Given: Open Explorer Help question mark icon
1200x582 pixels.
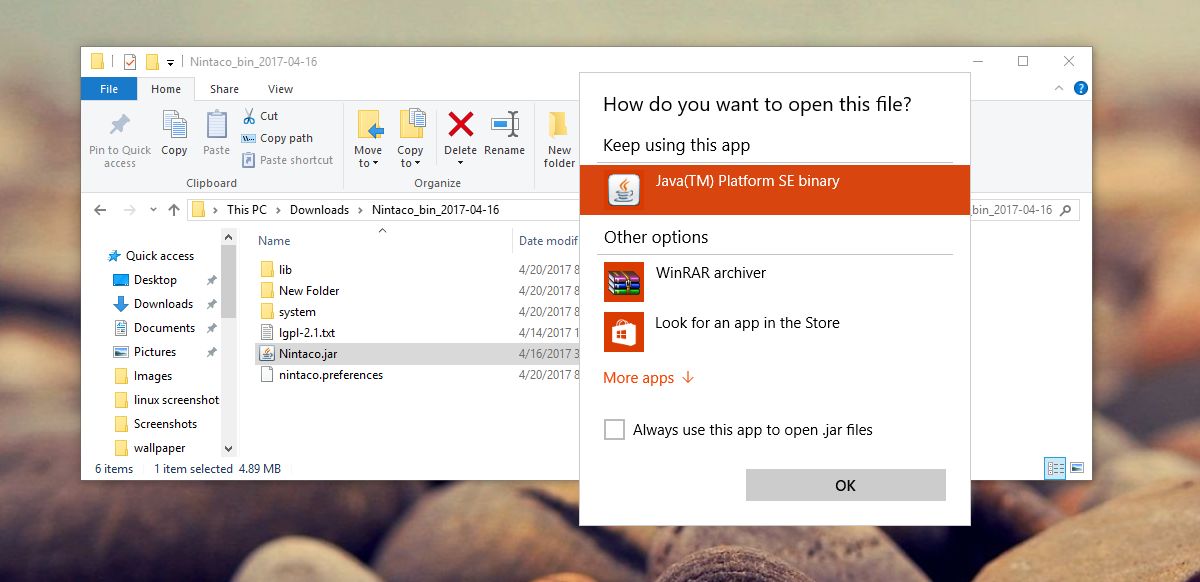Looking at the screenshot, I should [1081, 88].
